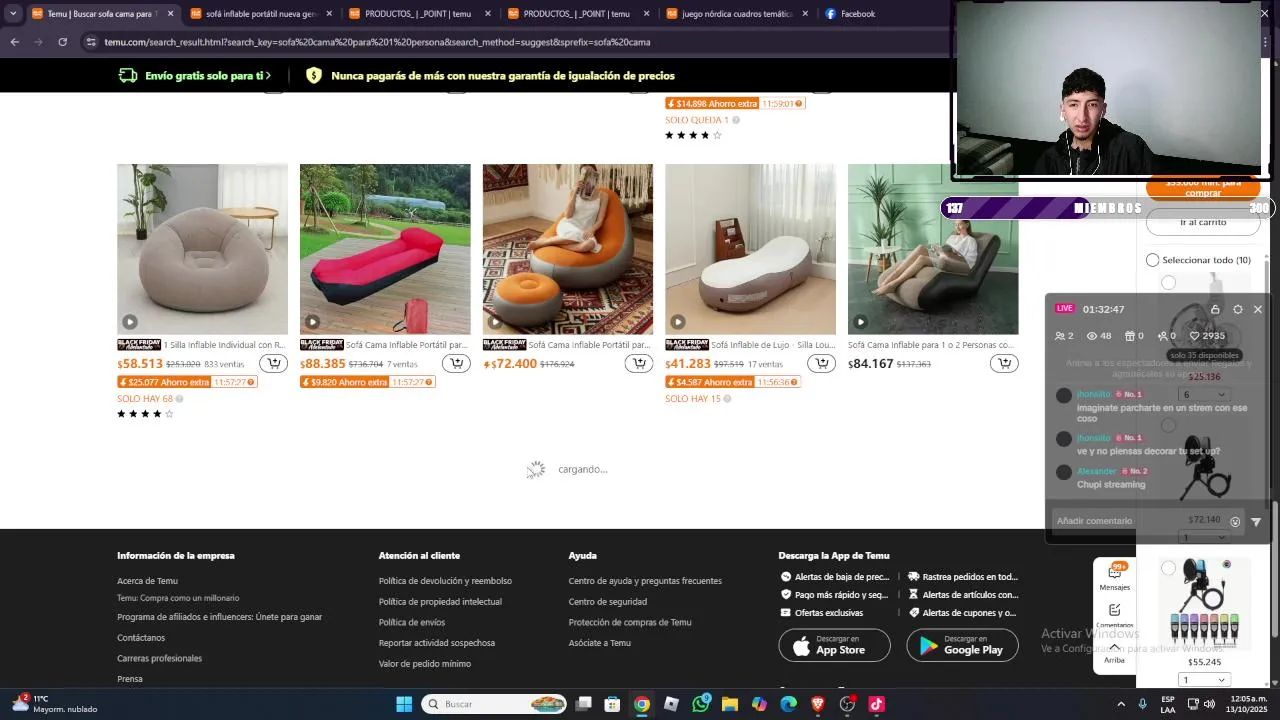Viewport: 1280px width, 720px height.
Task: Add the $41.283 luxury sofa to cart
Action: click(x=822, y=363)
